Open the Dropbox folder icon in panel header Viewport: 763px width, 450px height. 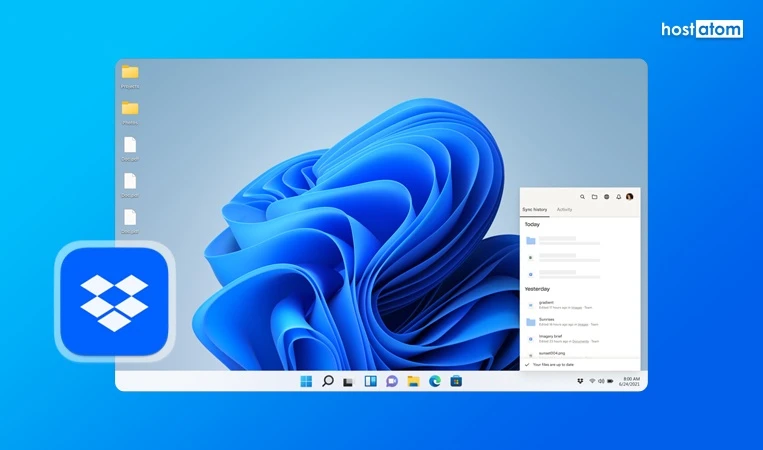click(x=594, y=197)
